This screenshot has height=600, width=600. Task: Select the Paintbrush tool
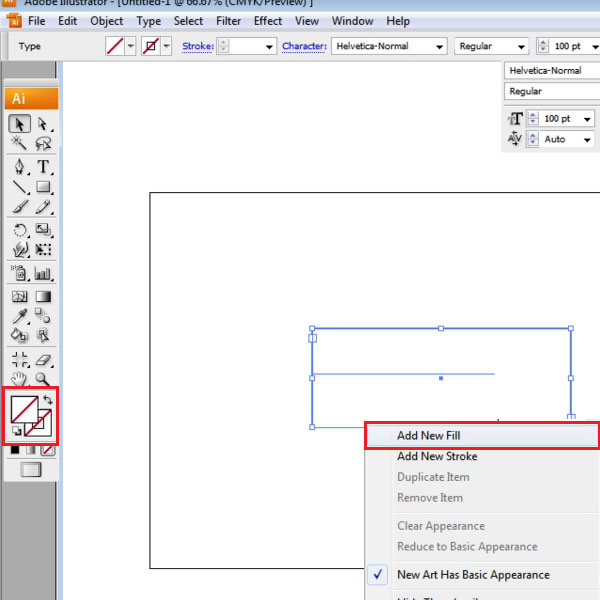pos(19,207)
